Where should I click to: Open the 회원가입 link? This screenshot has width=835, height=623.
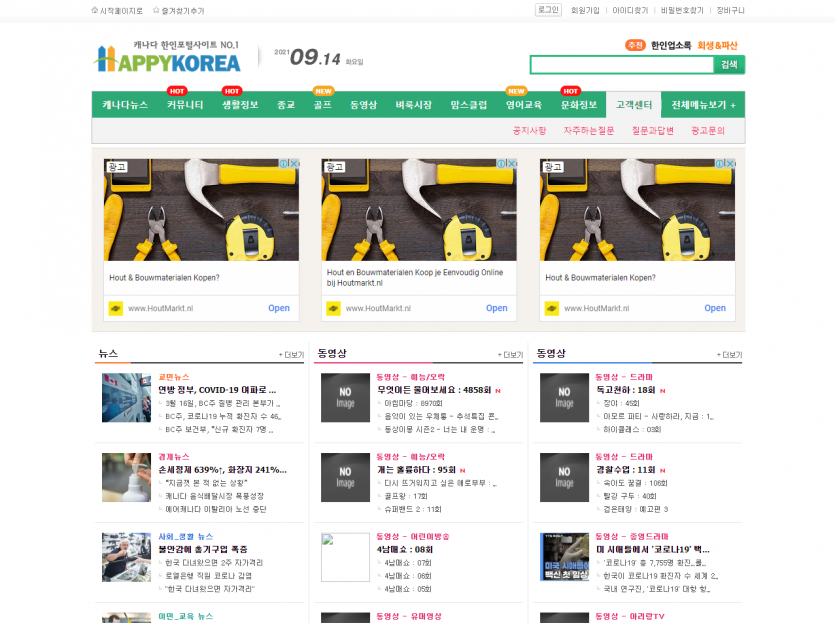[585, 11]
